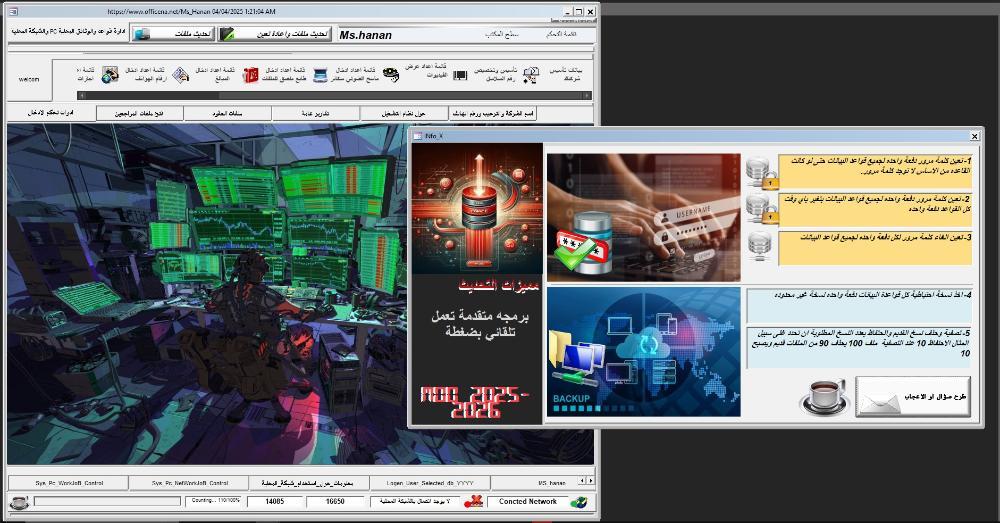Click the Nfo_X dialog title bar icon

418,136
